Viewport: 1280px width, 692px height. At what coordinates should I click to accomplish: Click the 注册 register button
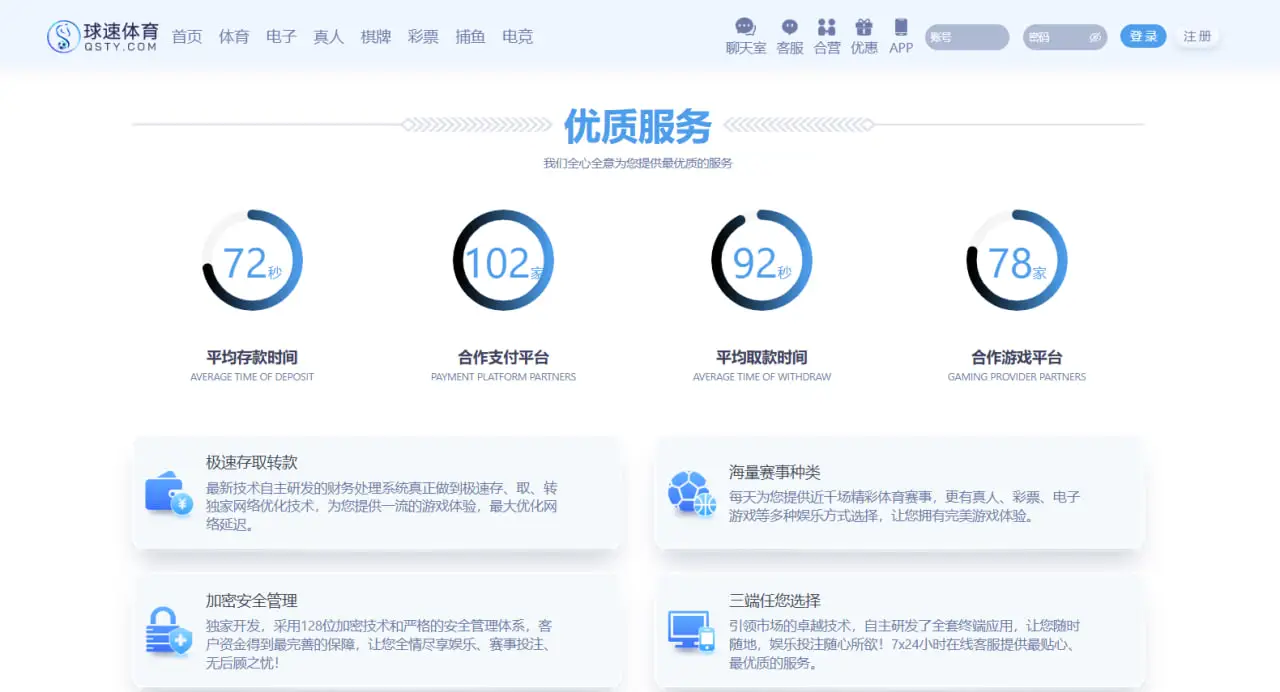1197,37
